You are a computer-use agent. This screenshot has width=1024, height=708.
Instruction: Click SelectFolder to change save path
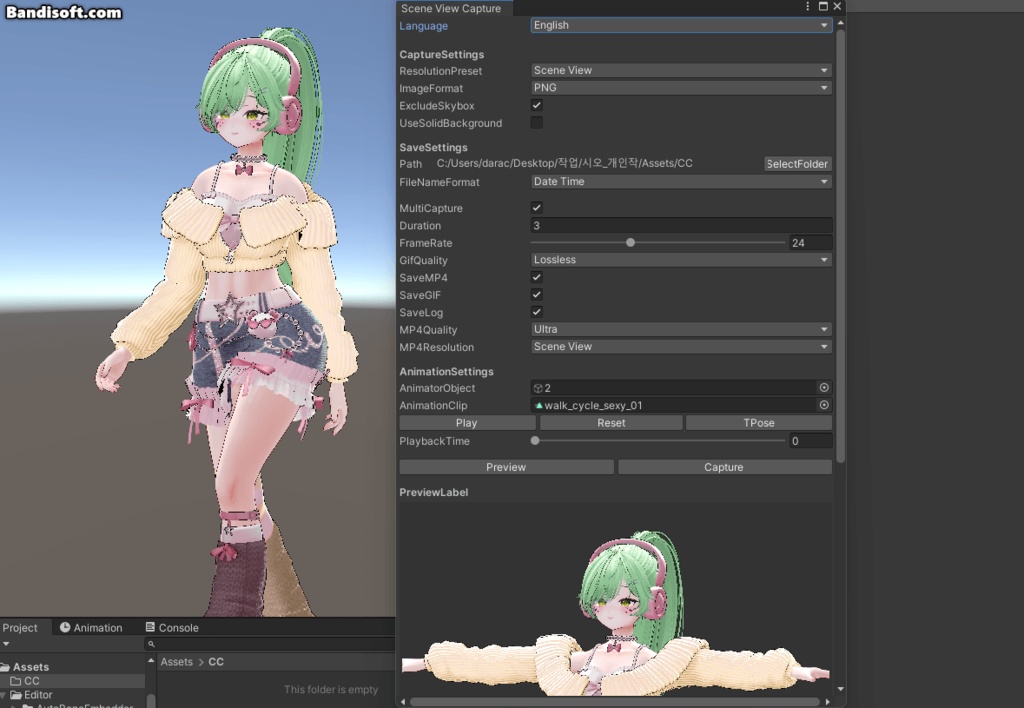797,163
